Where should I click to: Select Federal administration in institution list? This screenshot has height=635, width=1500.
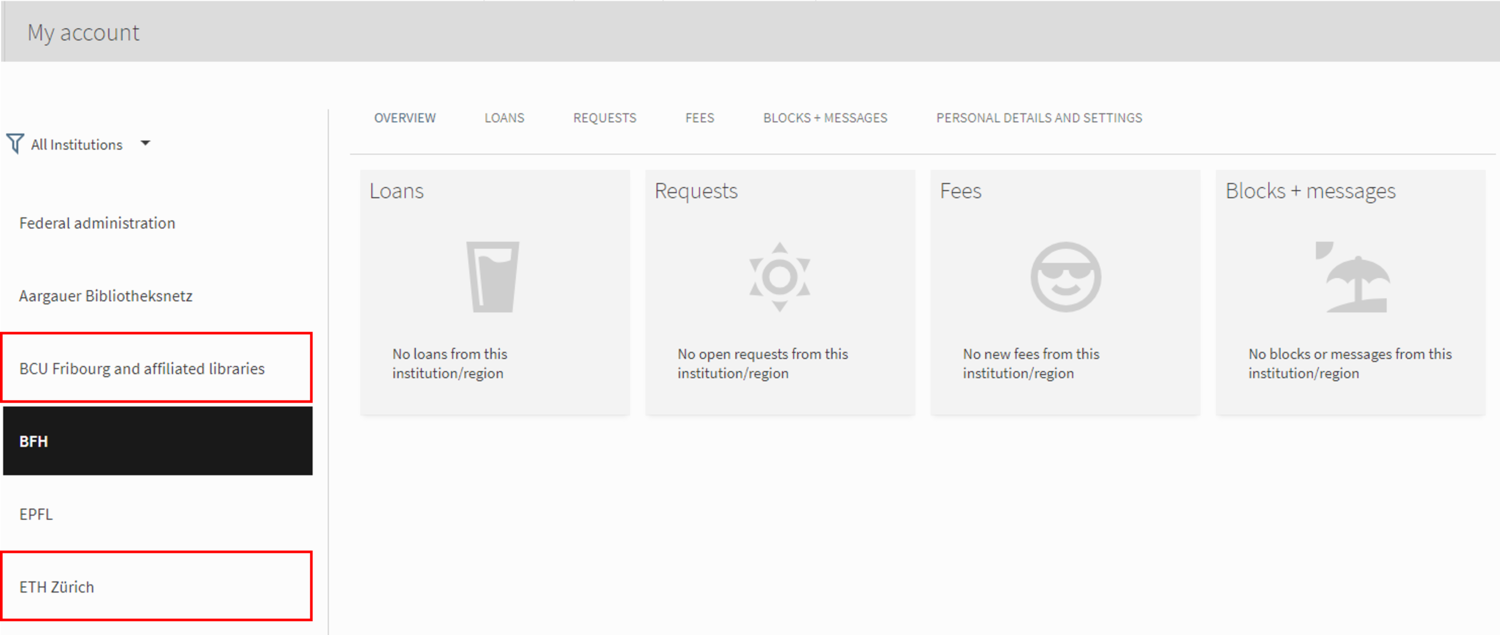click(97, 223)
